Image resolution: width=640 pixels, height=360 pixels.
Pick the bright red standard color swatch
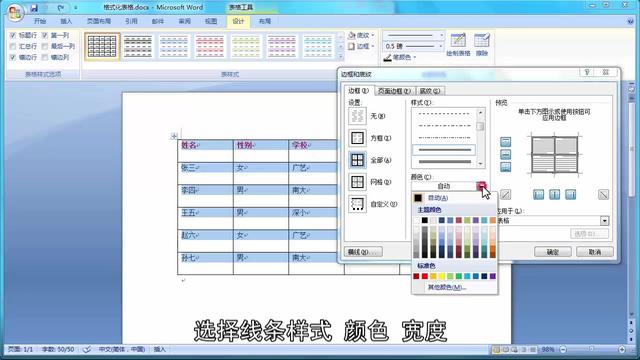point(425,276)
